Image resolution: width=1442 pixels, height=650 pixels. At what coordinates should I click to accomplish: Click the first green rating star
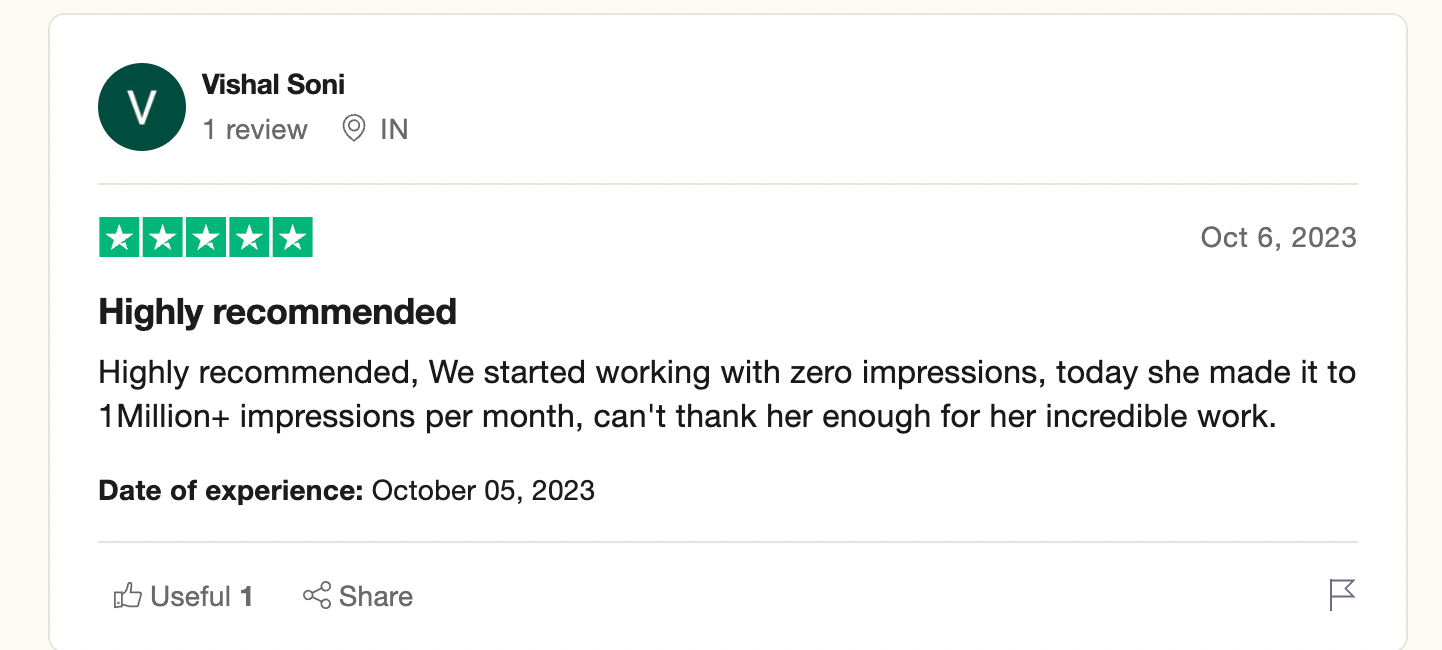(x=120, y=238)
